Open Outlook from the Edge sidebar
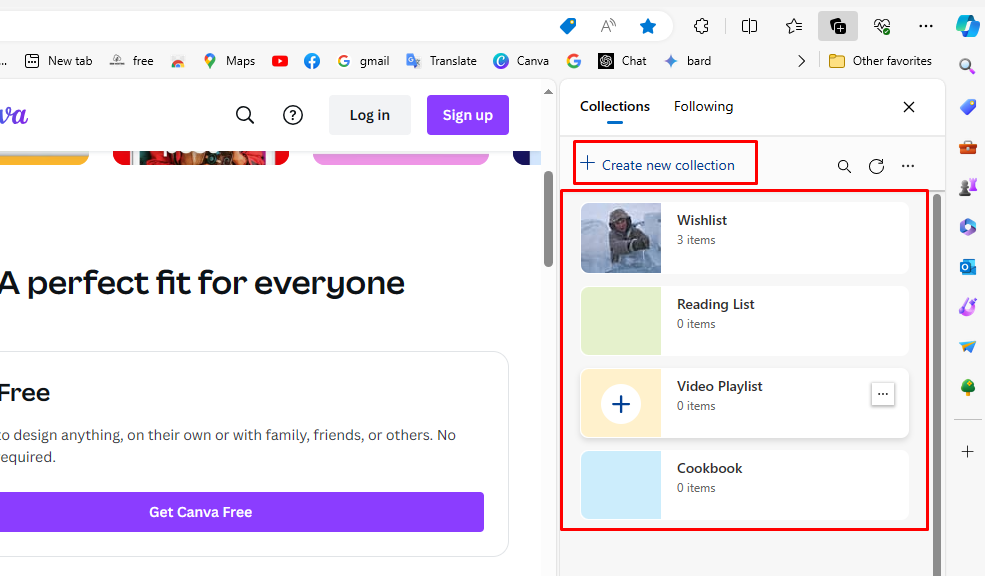Viewport: 985px width, 576px height. [967, 267]
